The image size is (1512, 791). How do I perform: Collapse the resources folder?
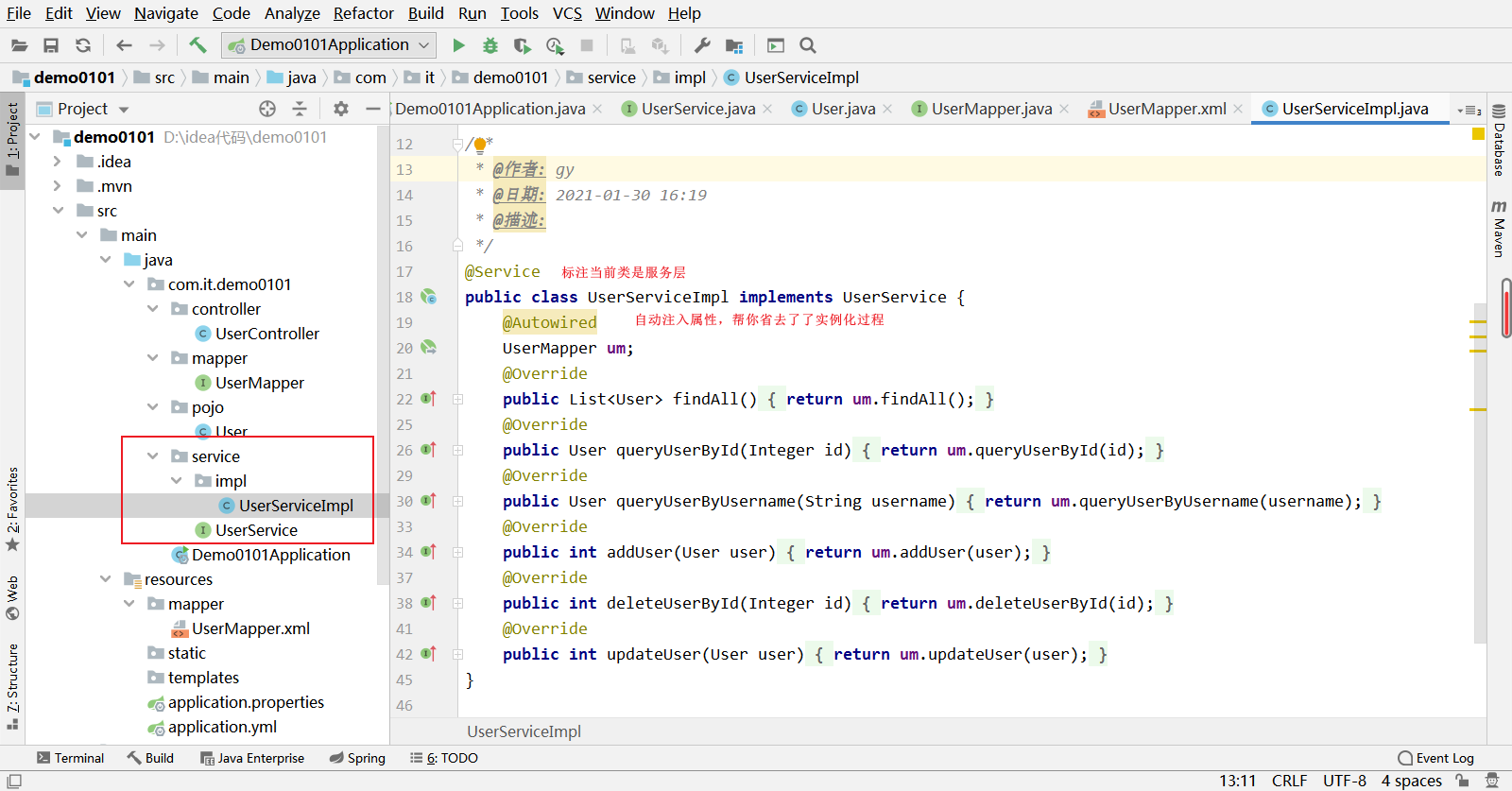click(x=106, y=579)
